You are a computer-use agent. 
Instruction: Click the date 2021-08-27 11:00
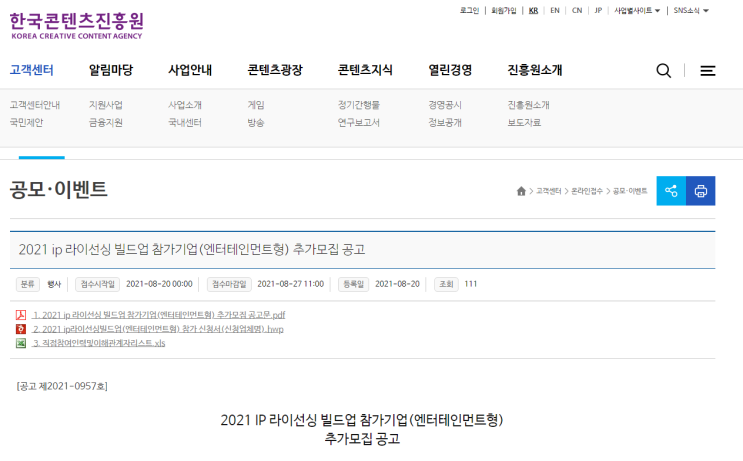click(290, 284)
